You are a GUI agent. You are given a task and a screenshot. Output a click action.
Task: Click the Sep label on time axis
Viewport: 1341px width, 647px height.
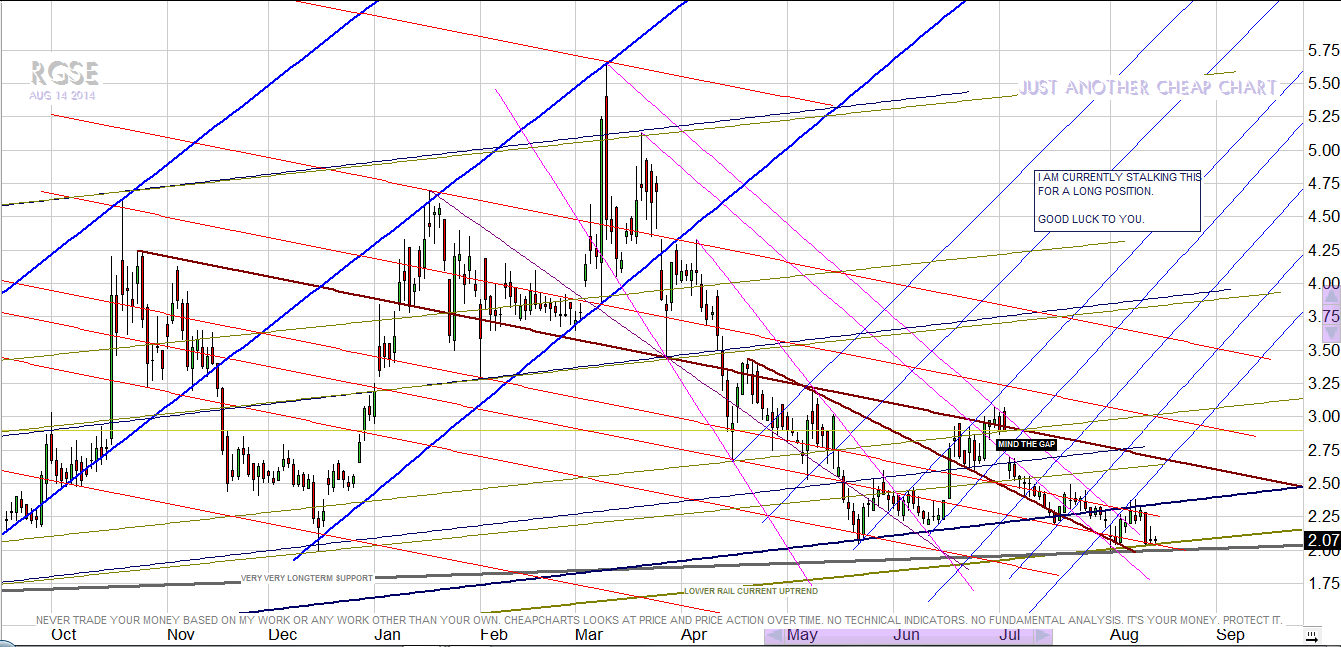(x=1229, y=634)
